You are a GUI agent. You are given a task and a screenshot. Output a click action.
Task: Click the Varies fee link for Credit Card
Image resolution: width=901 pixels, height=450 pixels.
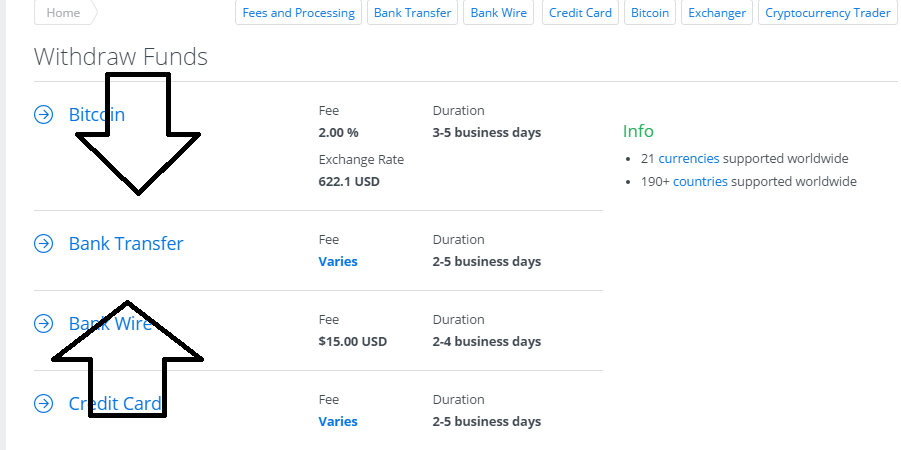coord(338,421)
